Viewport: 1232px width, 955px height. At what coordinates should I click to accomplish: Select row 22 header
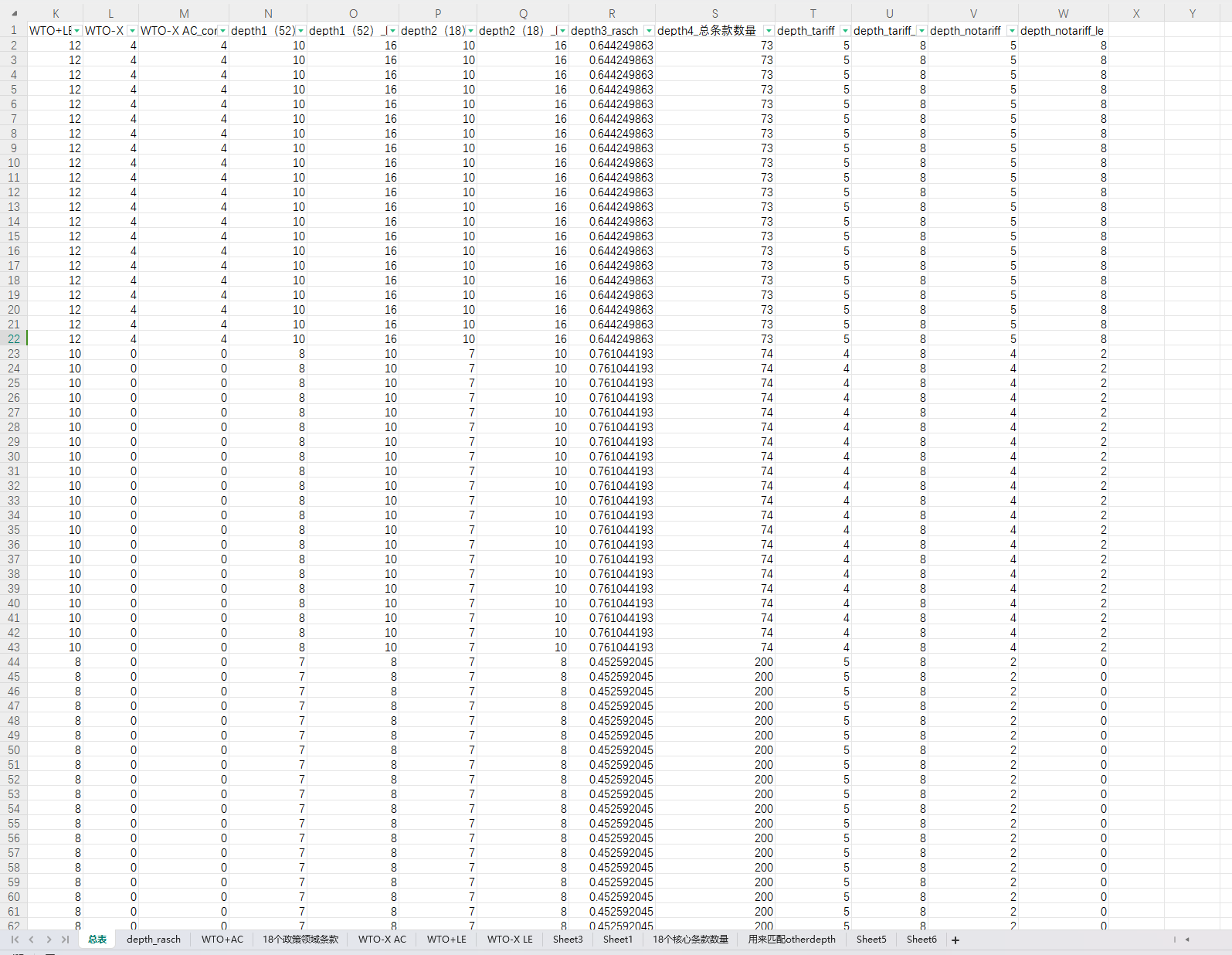point(14,339)
